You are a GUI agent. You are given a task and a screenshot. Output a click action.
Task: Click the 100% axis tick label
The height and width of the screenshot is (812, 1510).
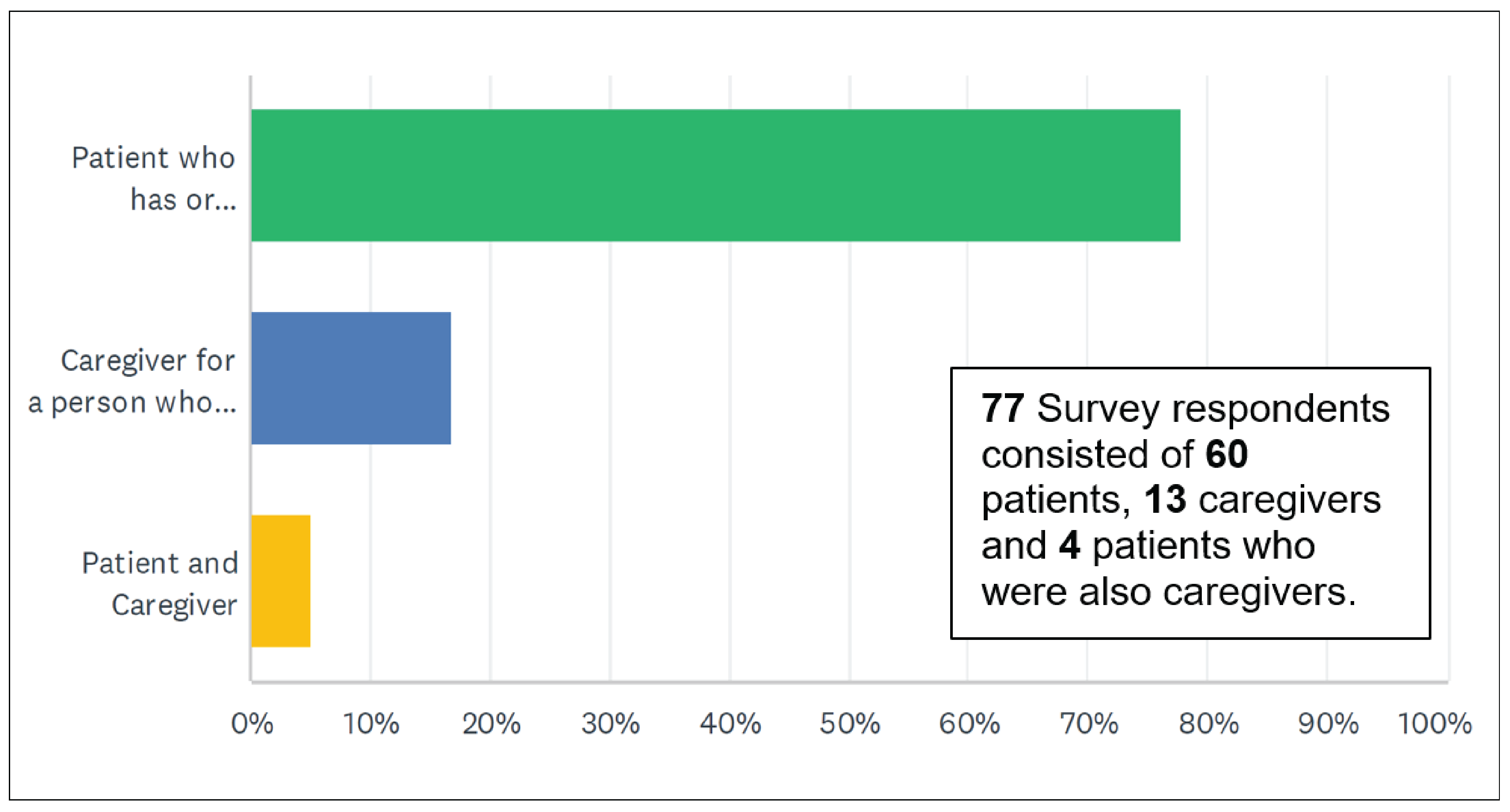[x=1435, y=724]
